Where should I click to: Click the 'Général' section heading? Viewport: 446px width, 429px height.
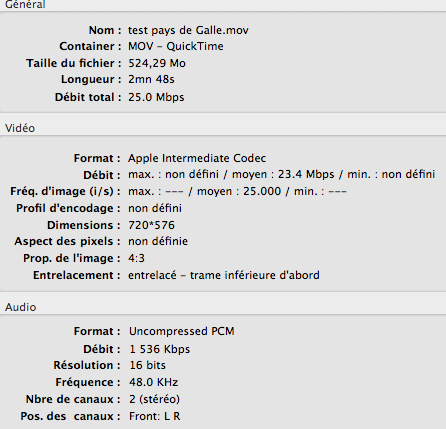pyautogui.click(x=25, y=5)
